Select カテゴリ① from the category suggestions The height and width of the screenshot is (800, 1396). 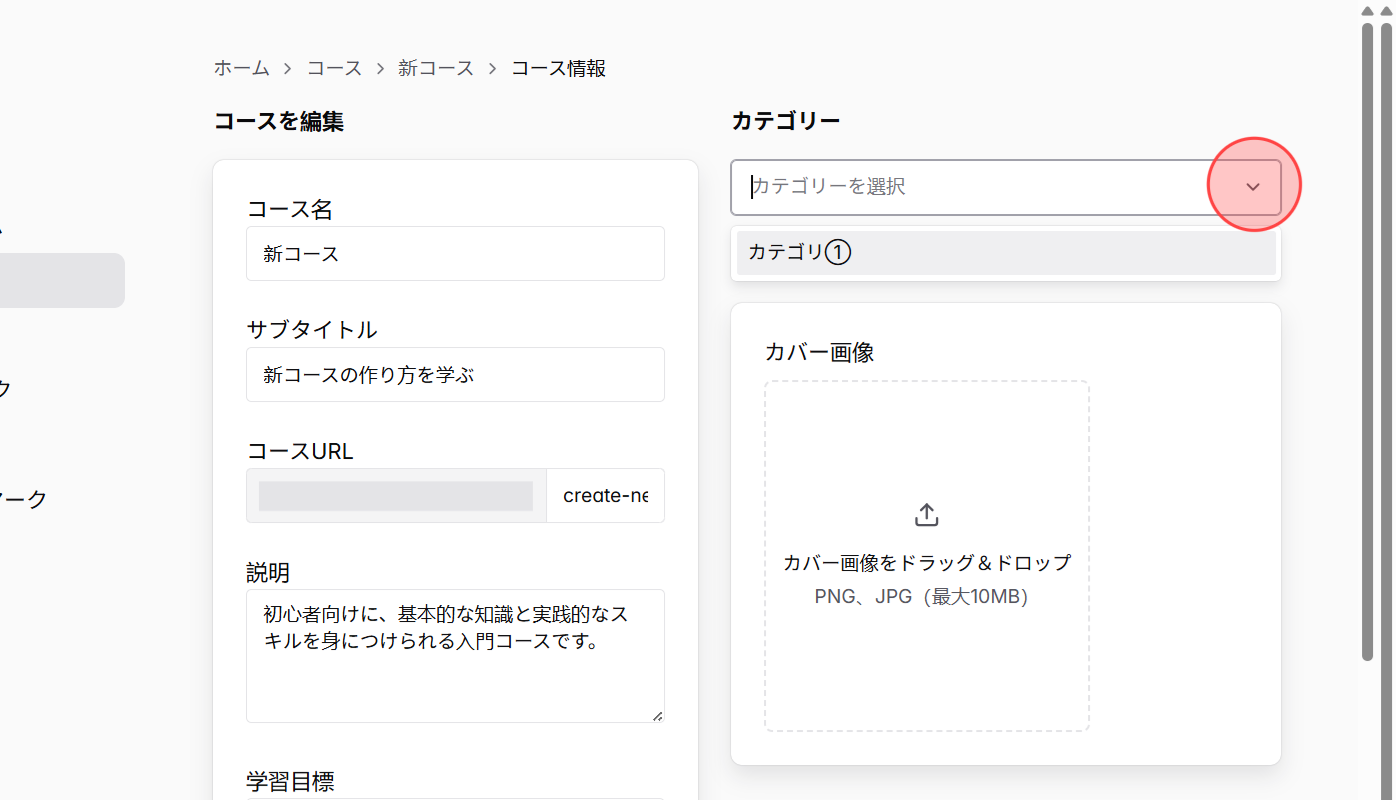[x=1005, y=252]
